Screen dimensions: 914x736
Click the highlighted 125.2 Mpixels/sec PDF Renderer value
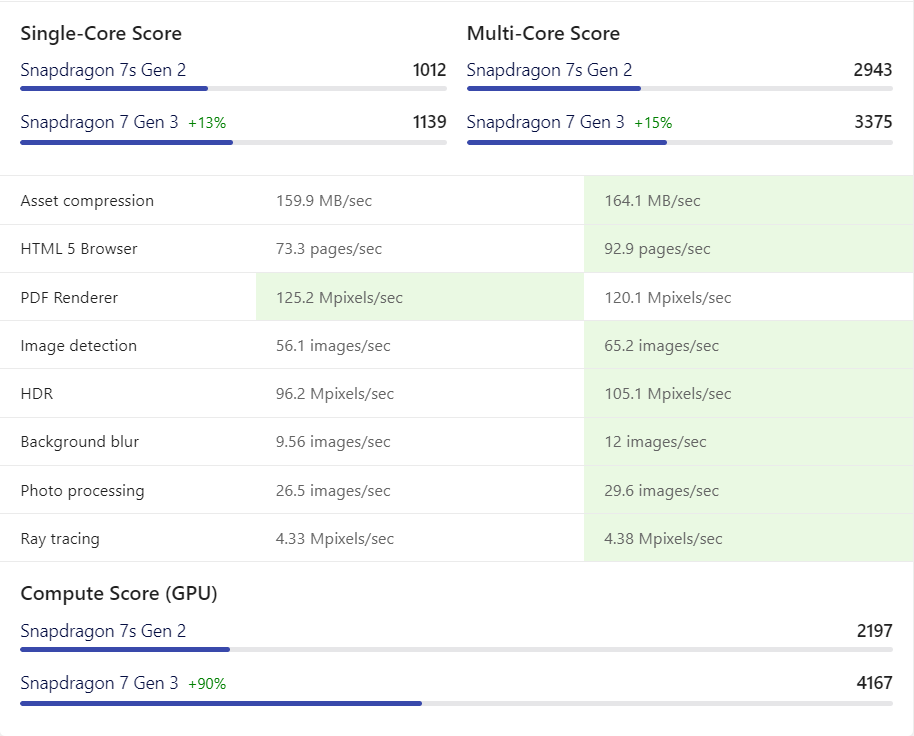(339, 297)
